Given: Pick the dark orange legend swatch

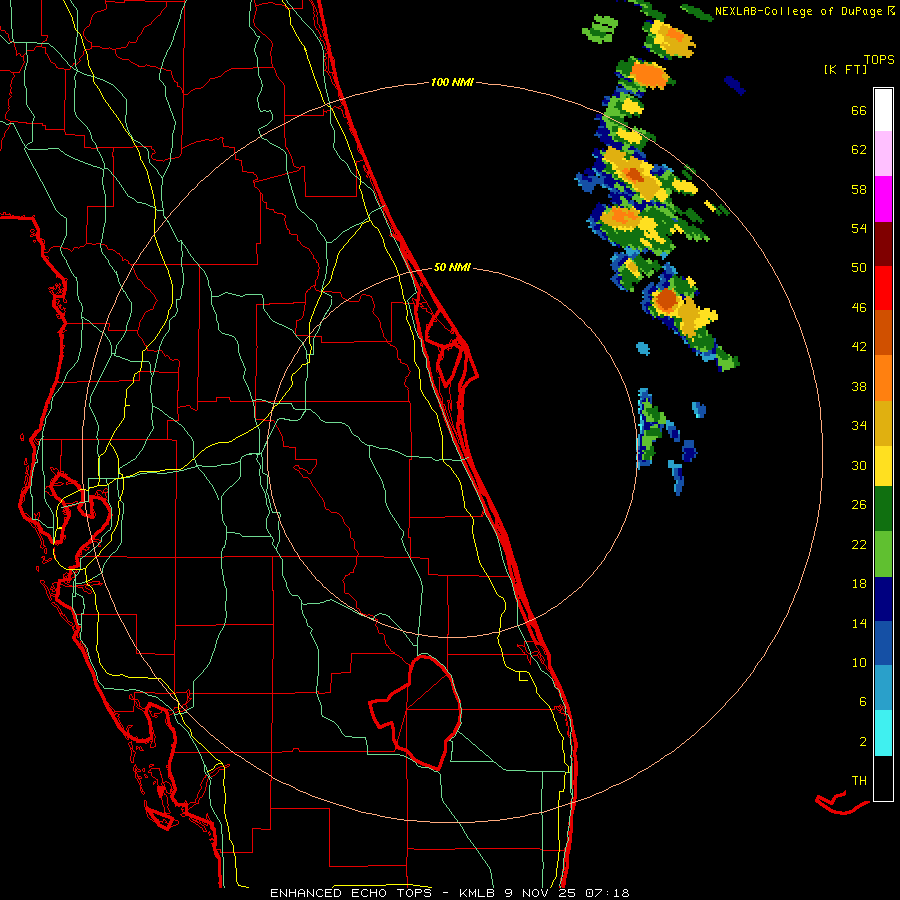Looking at the screenshot, I should click(x=883, y=332).
